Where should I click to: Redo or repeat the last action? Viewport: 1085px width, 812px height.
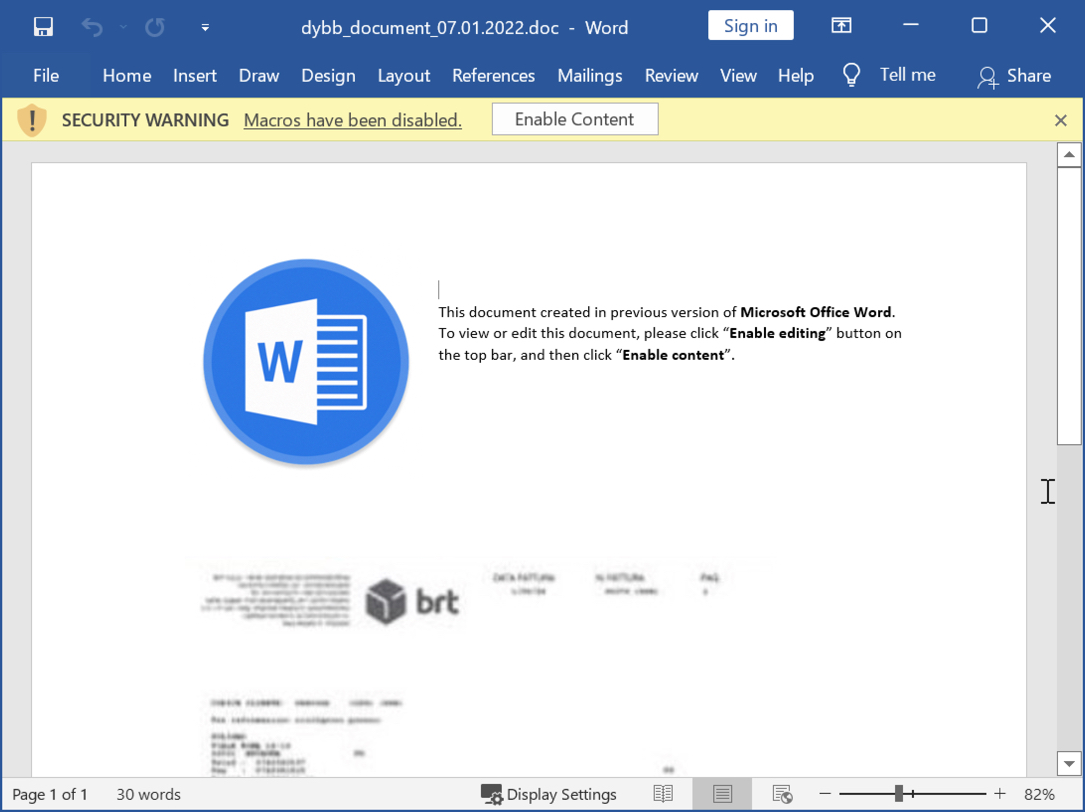[x=154, y=27]
